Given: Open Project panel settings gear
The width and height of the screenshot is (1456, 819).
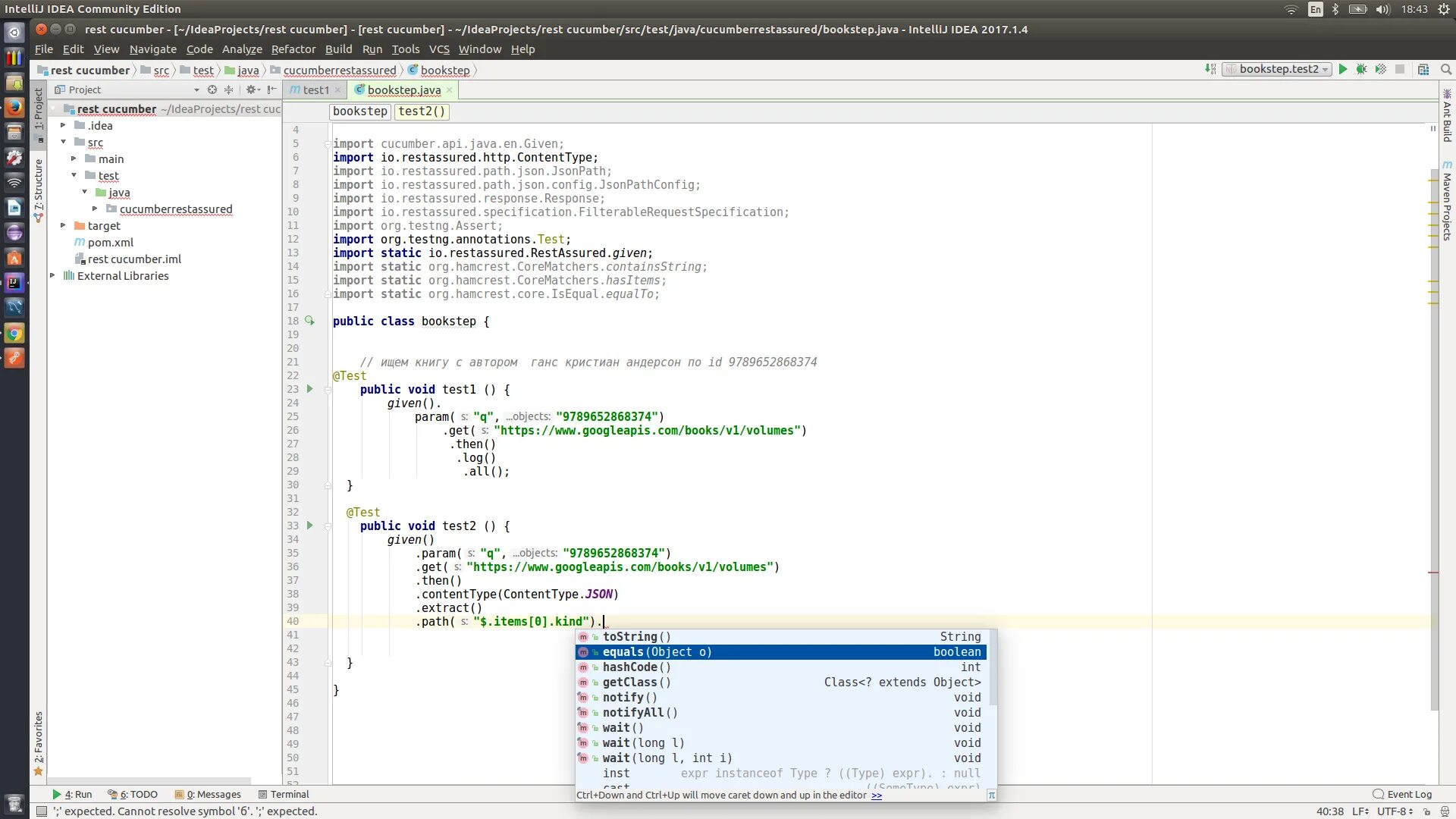Looking at the screenshot, I should coord(253,89).
